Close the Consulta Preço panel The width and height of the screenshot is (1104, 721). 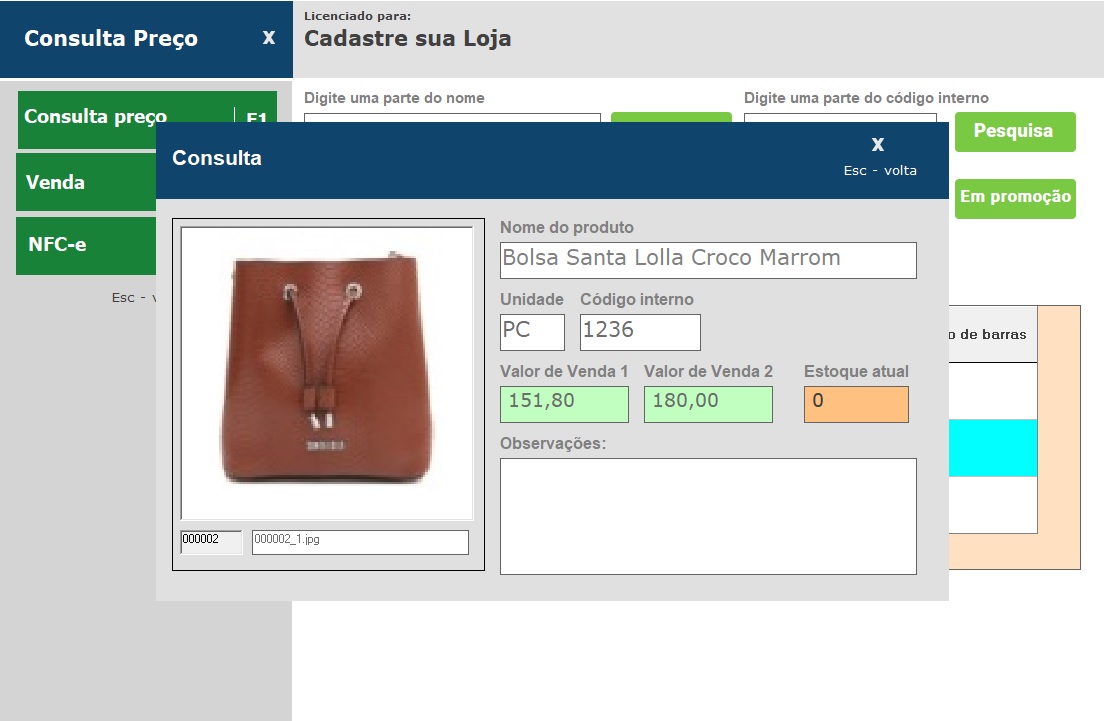click(x=268, y=37)
